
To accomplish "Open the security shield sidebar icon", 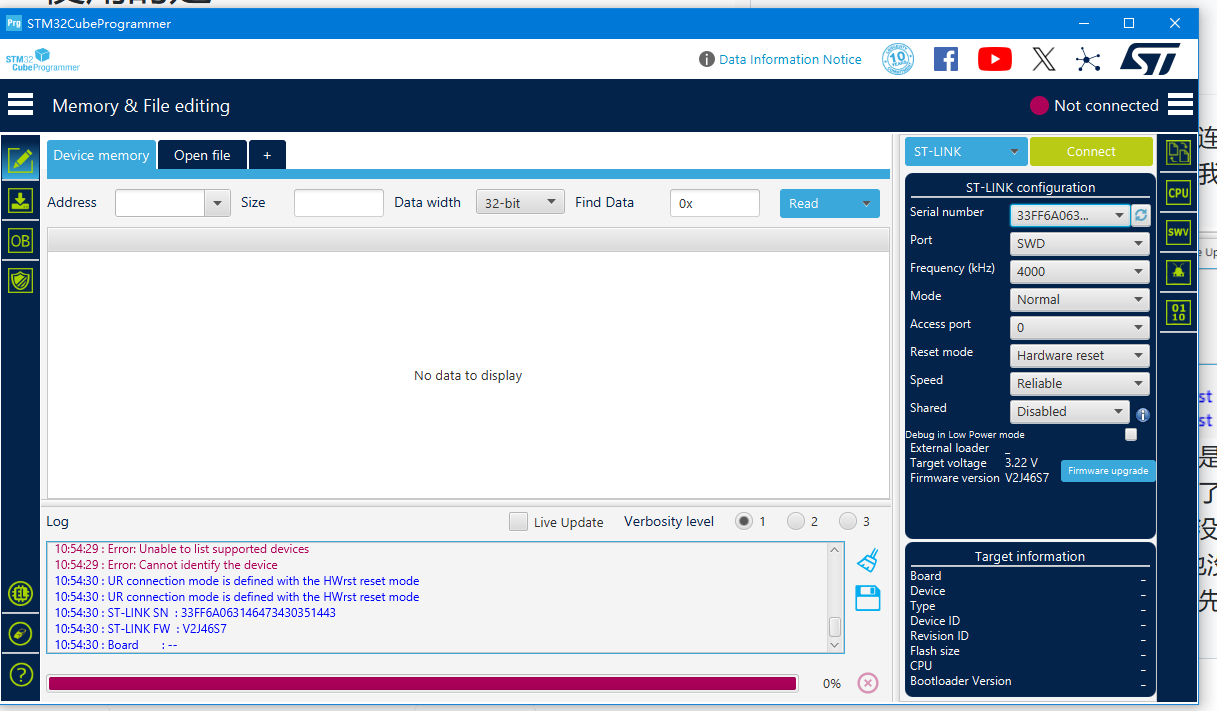I will point(20,280).
